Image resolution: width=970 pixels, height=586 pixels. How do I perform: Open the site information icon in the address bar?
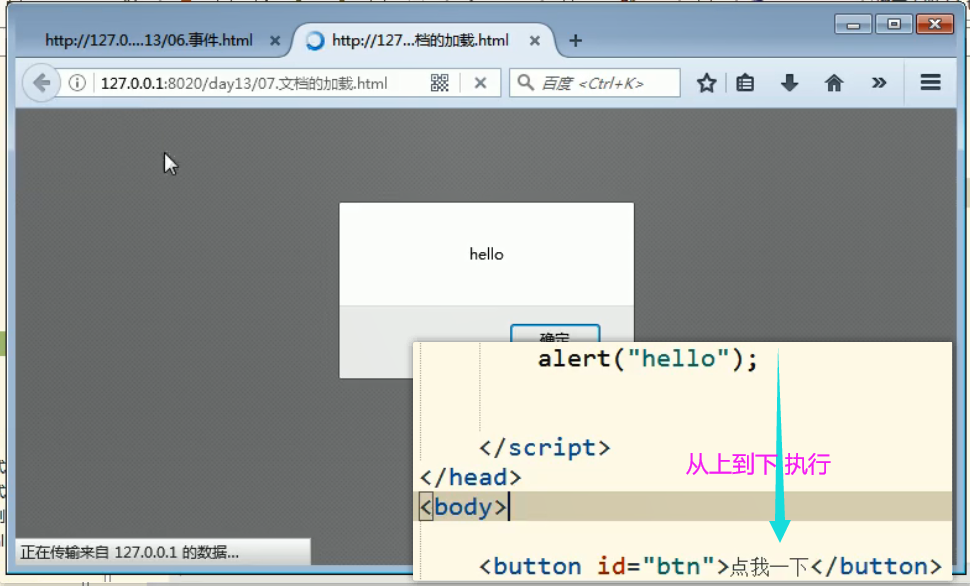click(77, 82)
